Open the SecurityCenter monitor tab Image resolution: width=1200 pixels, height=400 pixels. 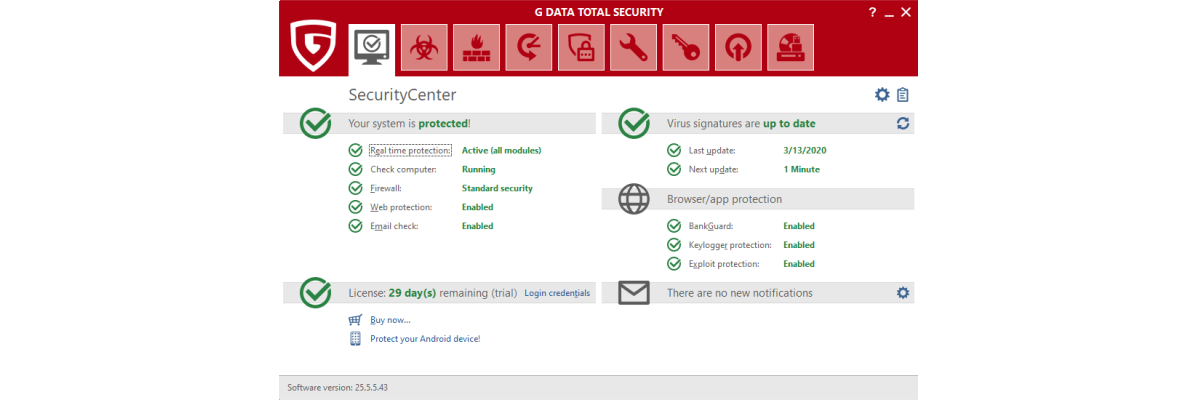pos(372,48)
